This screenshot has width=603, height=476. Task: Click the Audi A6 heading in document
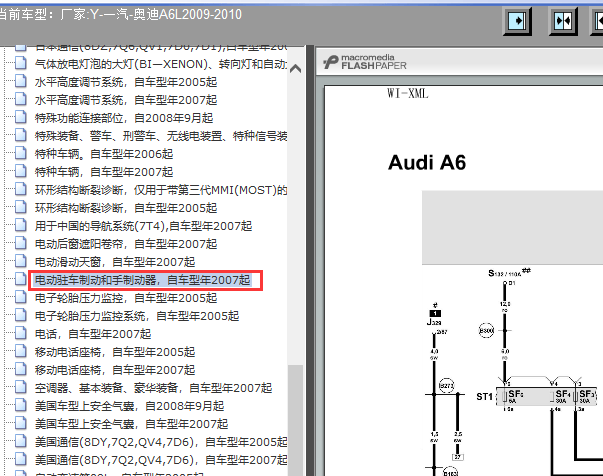tap(427, 162)
